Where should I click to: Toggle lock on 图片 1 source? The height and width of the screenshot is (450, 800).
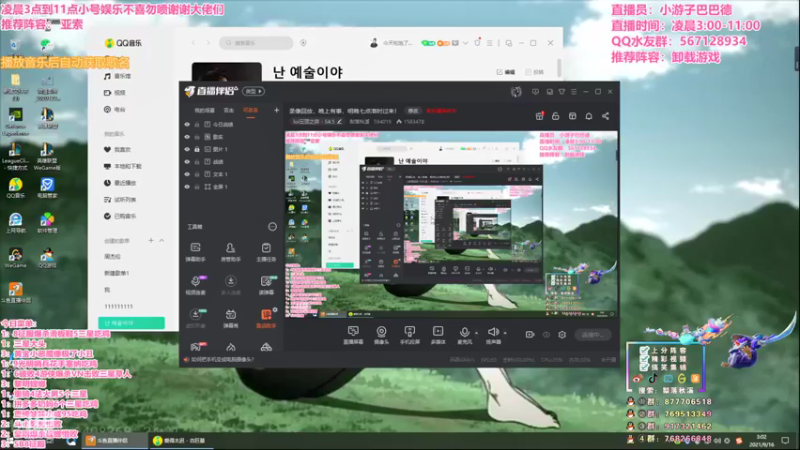point(197,149)
